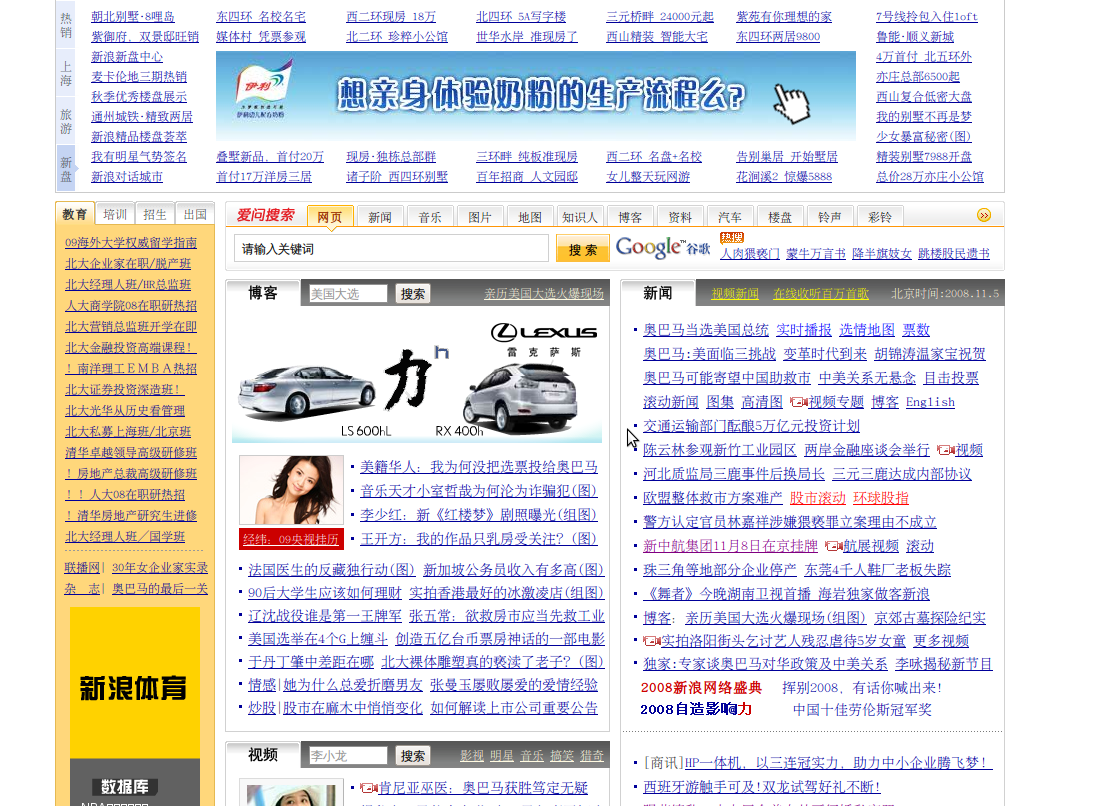The width and height of the screenshot is (1110, 806).
Task: Open the 出国 sidebar tab
Action: [195, 214]
